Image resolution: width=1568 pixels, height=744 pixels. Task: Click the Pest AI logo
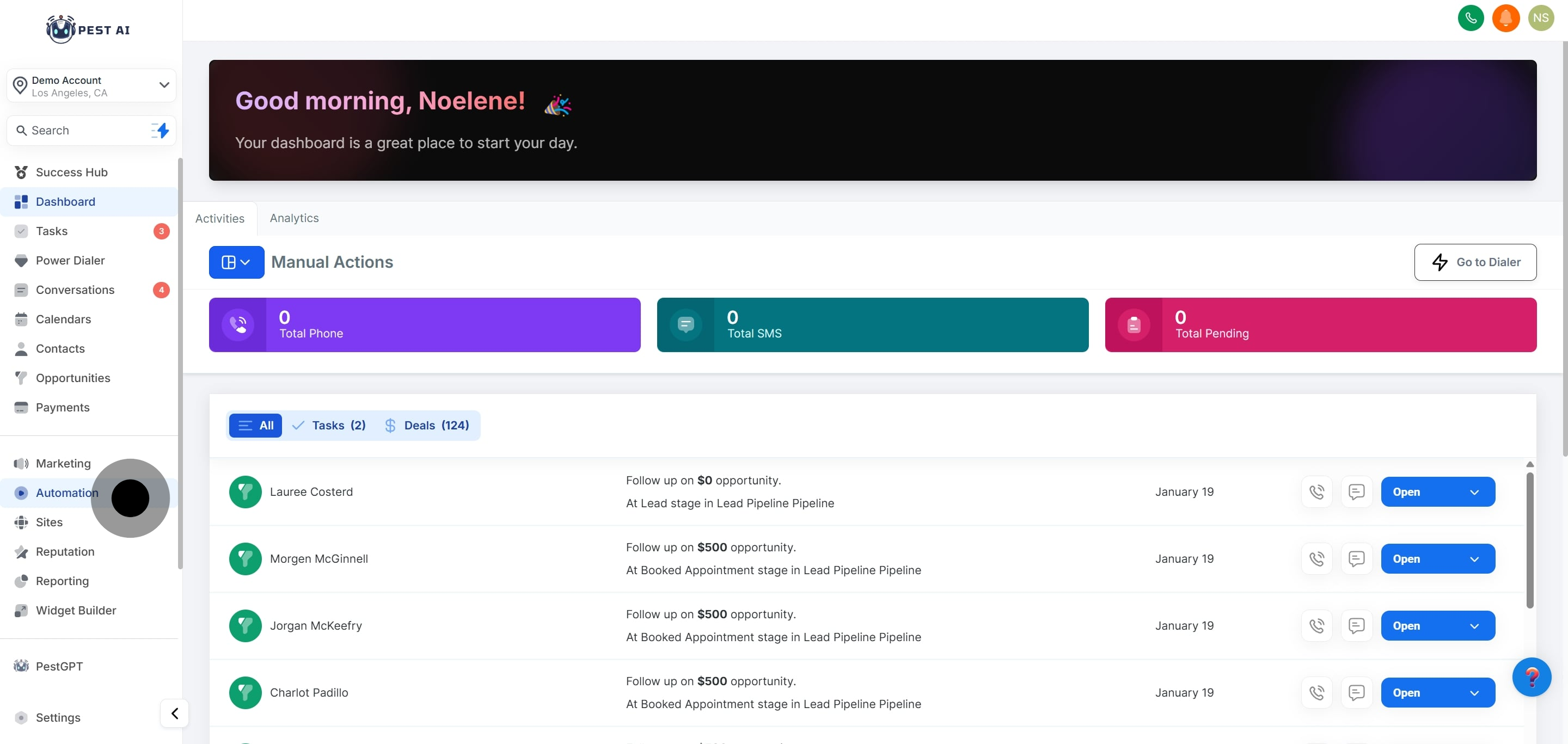click(x=88, y=29)
